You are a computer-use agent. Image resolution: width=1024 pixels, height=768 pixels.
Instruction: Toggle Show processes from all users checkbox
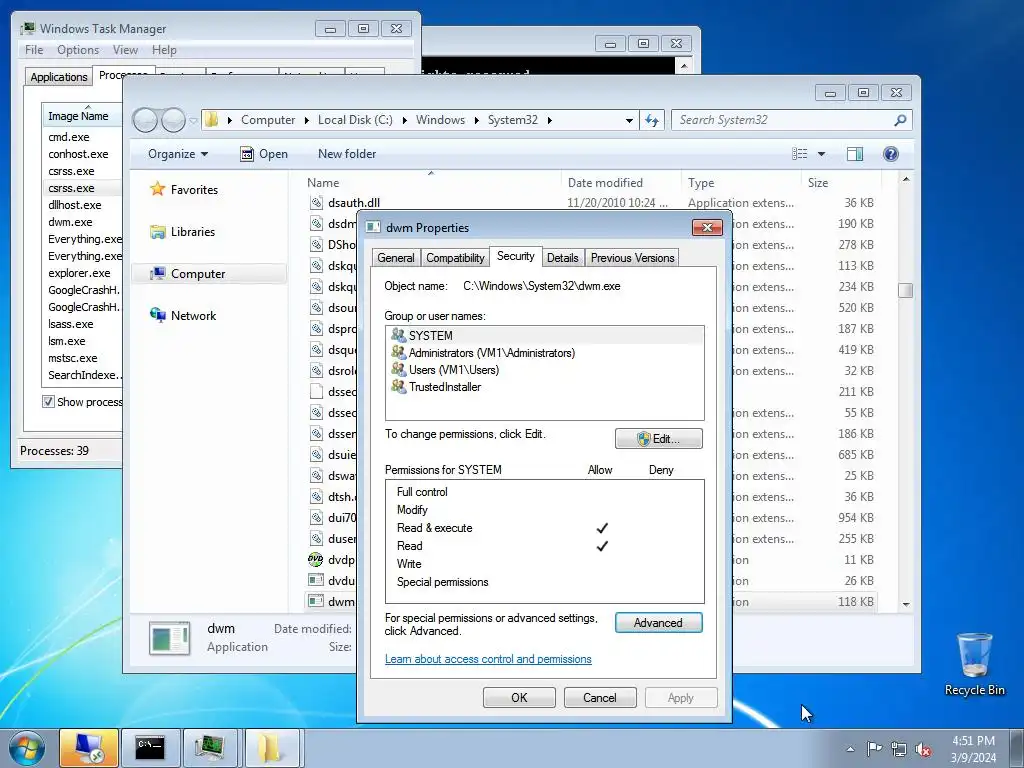tap(48, 402)
